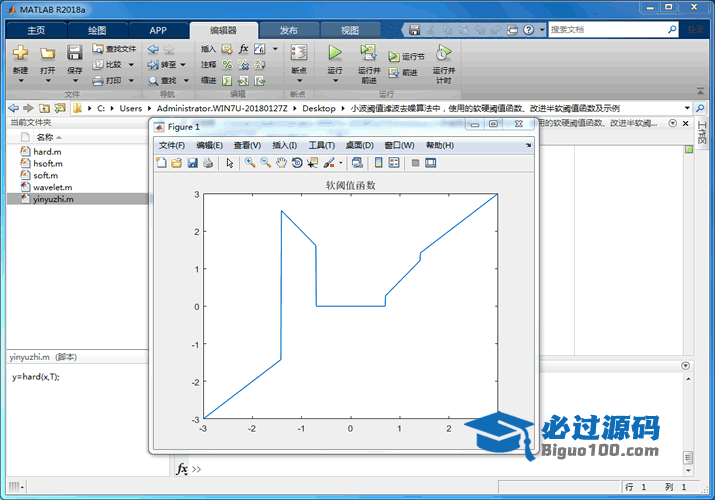Open the Figure 1 Insert (插入) menu
Viewport: 715px width, 500px height.
click(285, 145)
